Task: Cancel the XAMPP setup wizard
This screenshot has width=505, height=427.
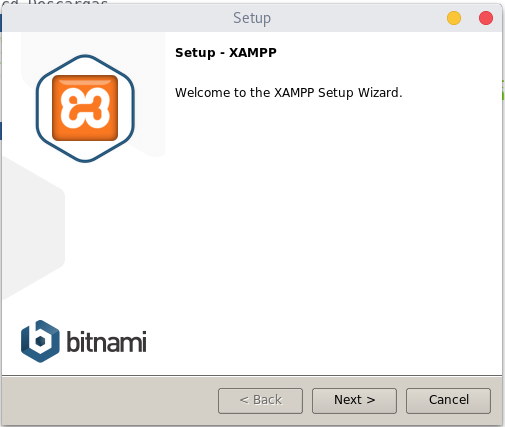Action: [448, 400]
